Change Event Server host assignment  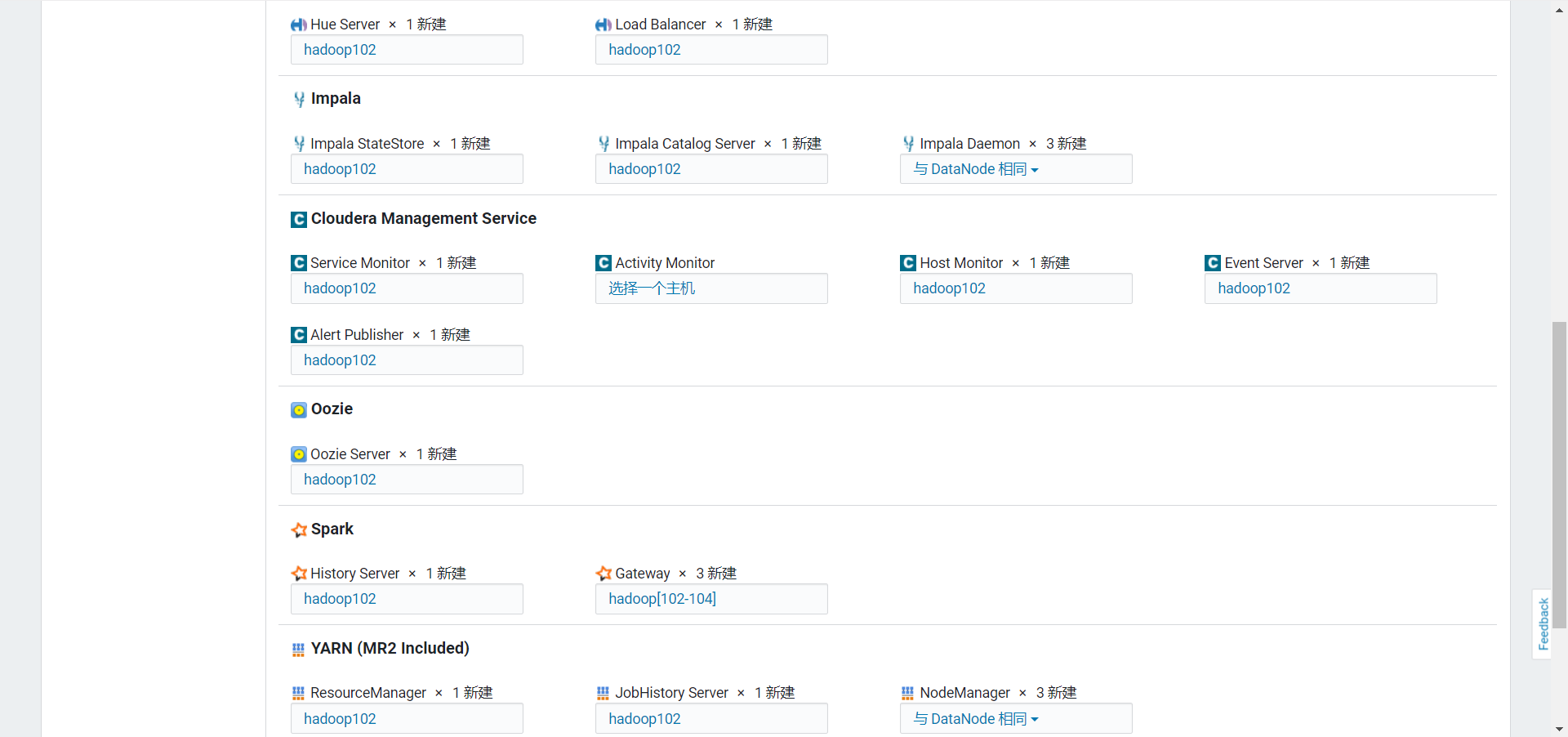1321,288
